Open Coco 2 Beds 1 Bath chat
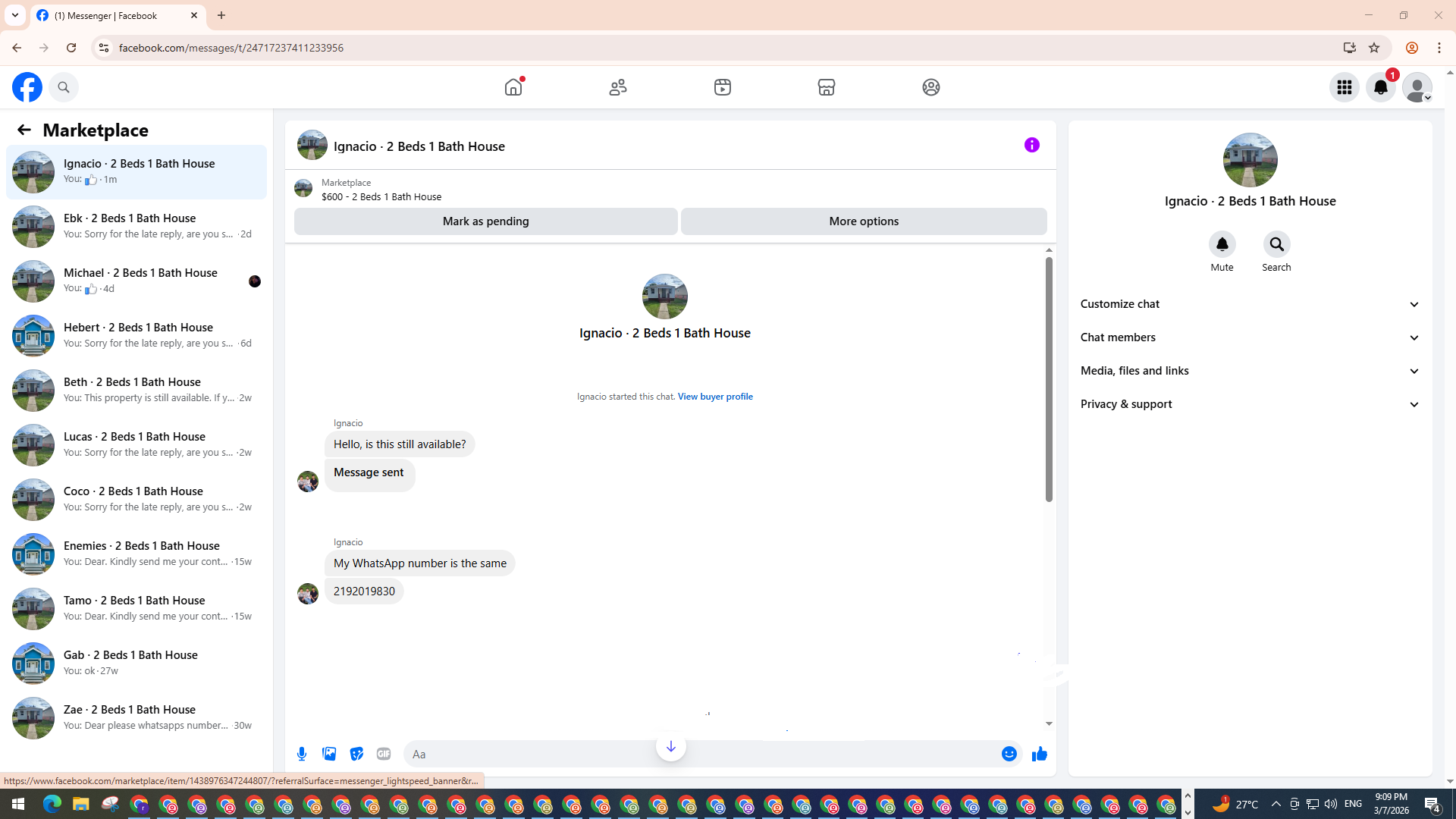Viewport: 1456px width, 819px height. 136,499
